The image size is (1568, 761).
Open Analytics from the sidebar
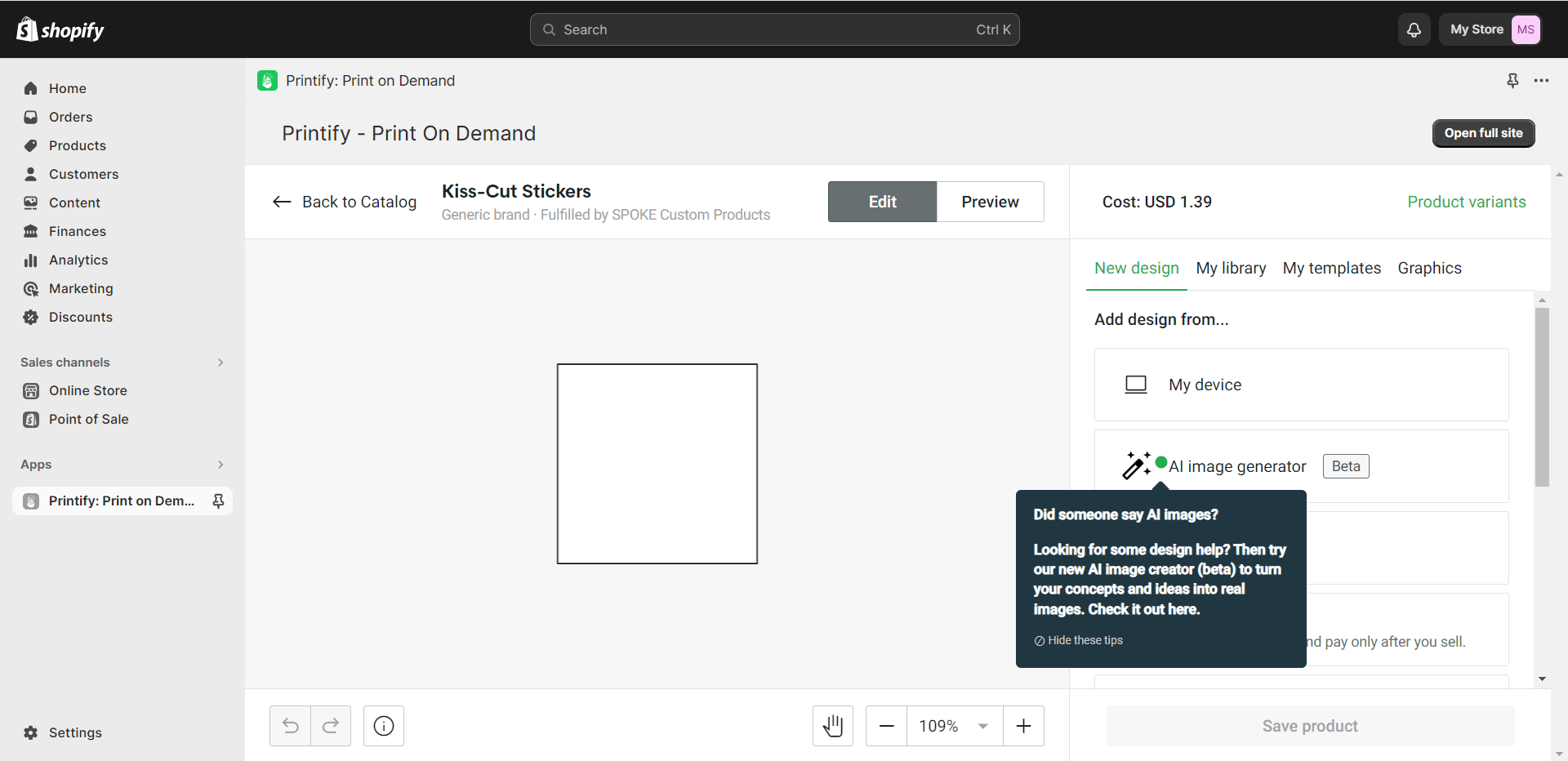(x=78, y=260)
